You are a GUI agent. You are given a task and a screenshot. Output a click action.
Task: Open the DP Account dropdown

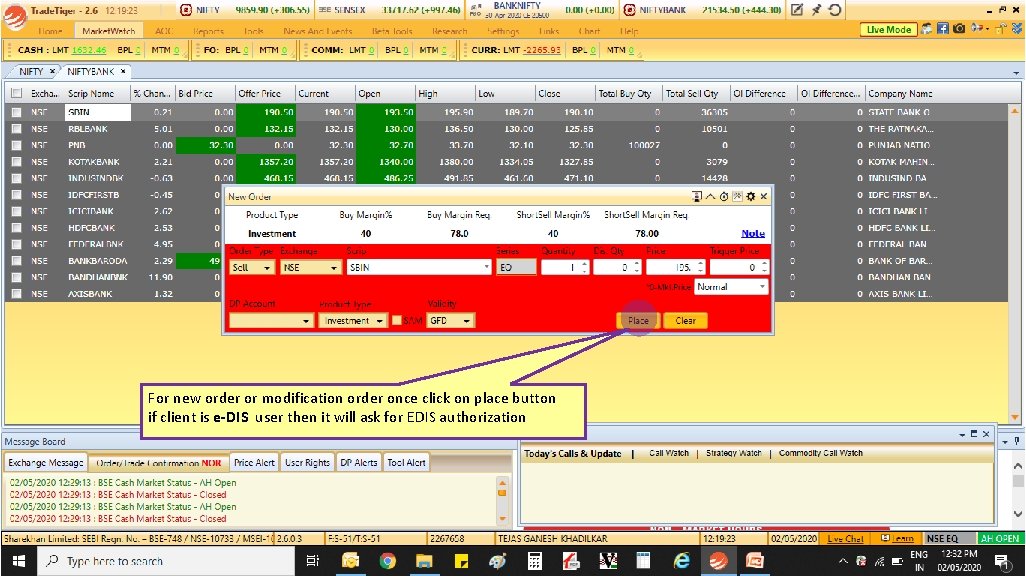tap(271, 321)
